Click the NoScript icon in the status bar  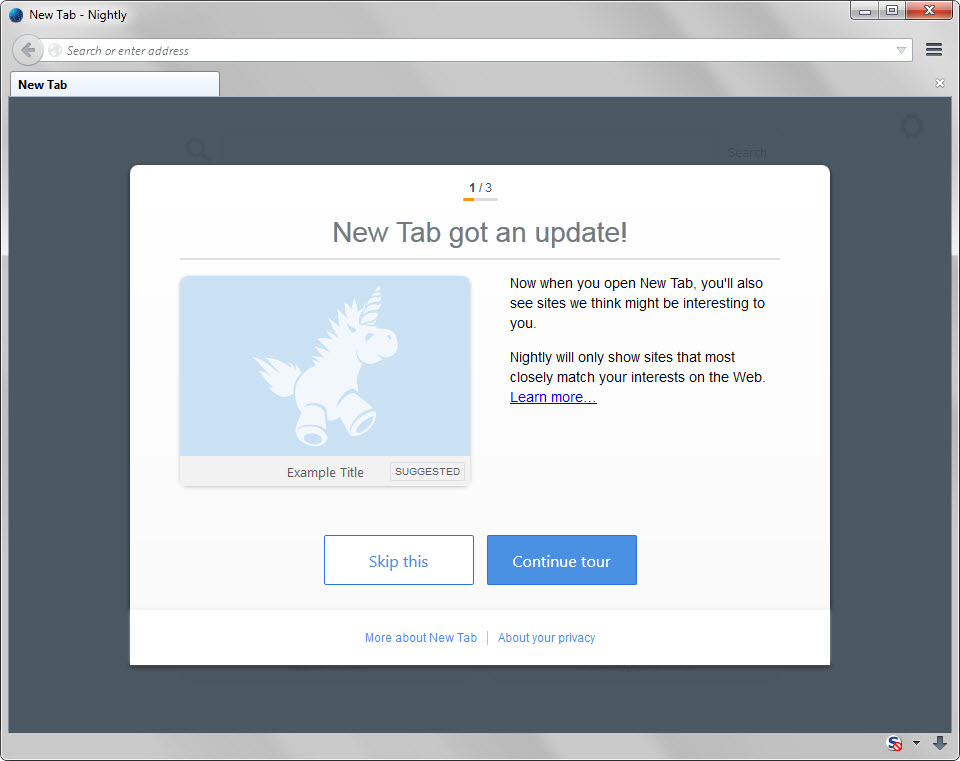[894, 743]
